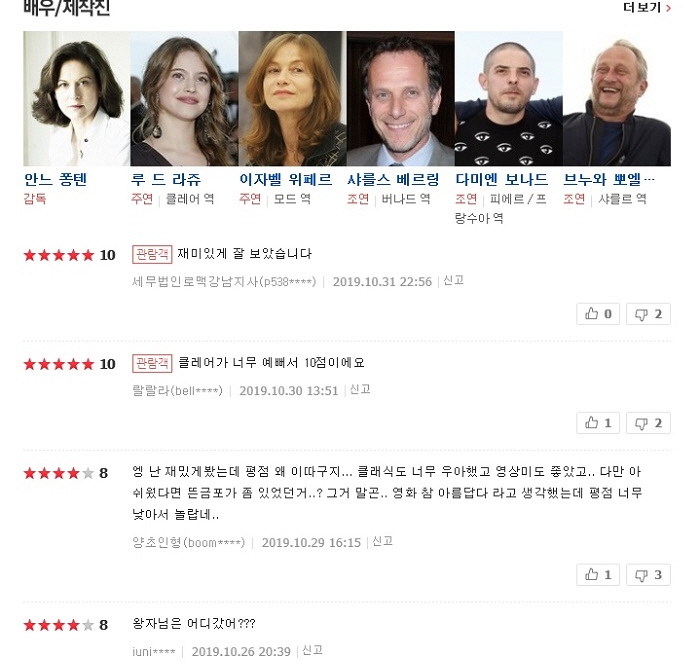Click the 샤를스 베르링 portrait thumbnail
Viewport: 700px width, 670px height.
[400, 99]
